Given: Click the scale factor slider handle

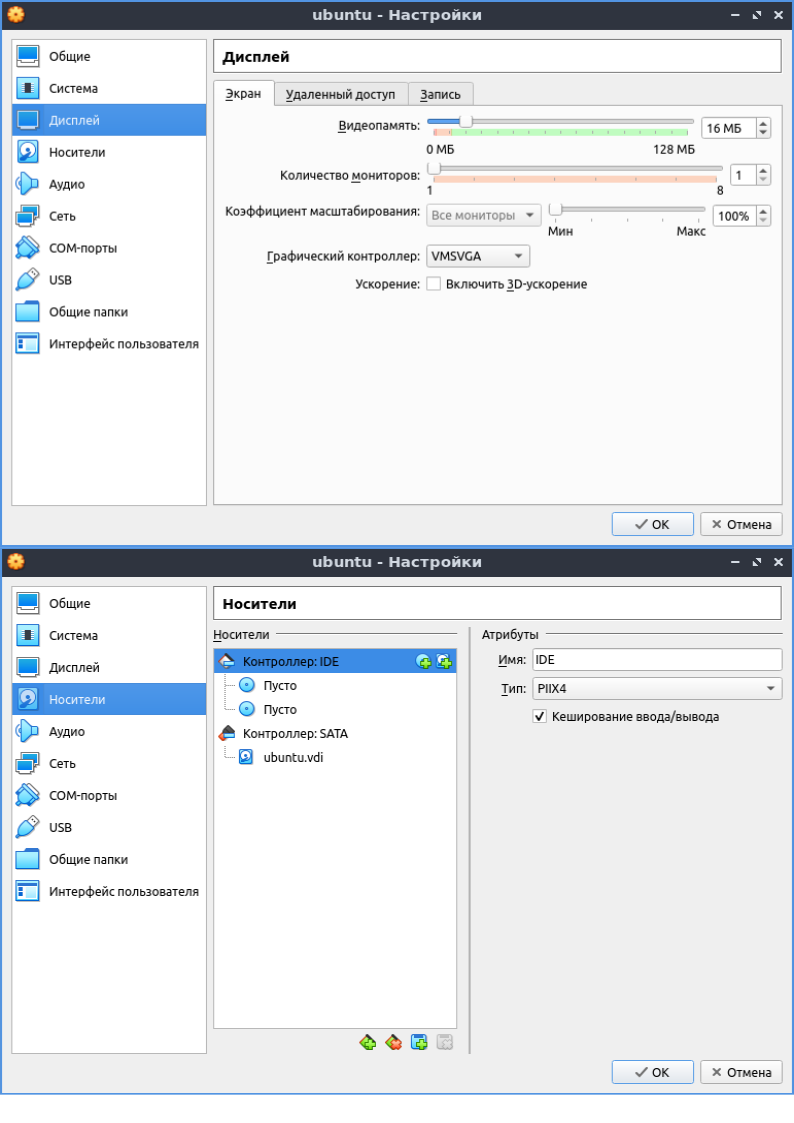Looking at the screenshot, I should coord(556,209).
